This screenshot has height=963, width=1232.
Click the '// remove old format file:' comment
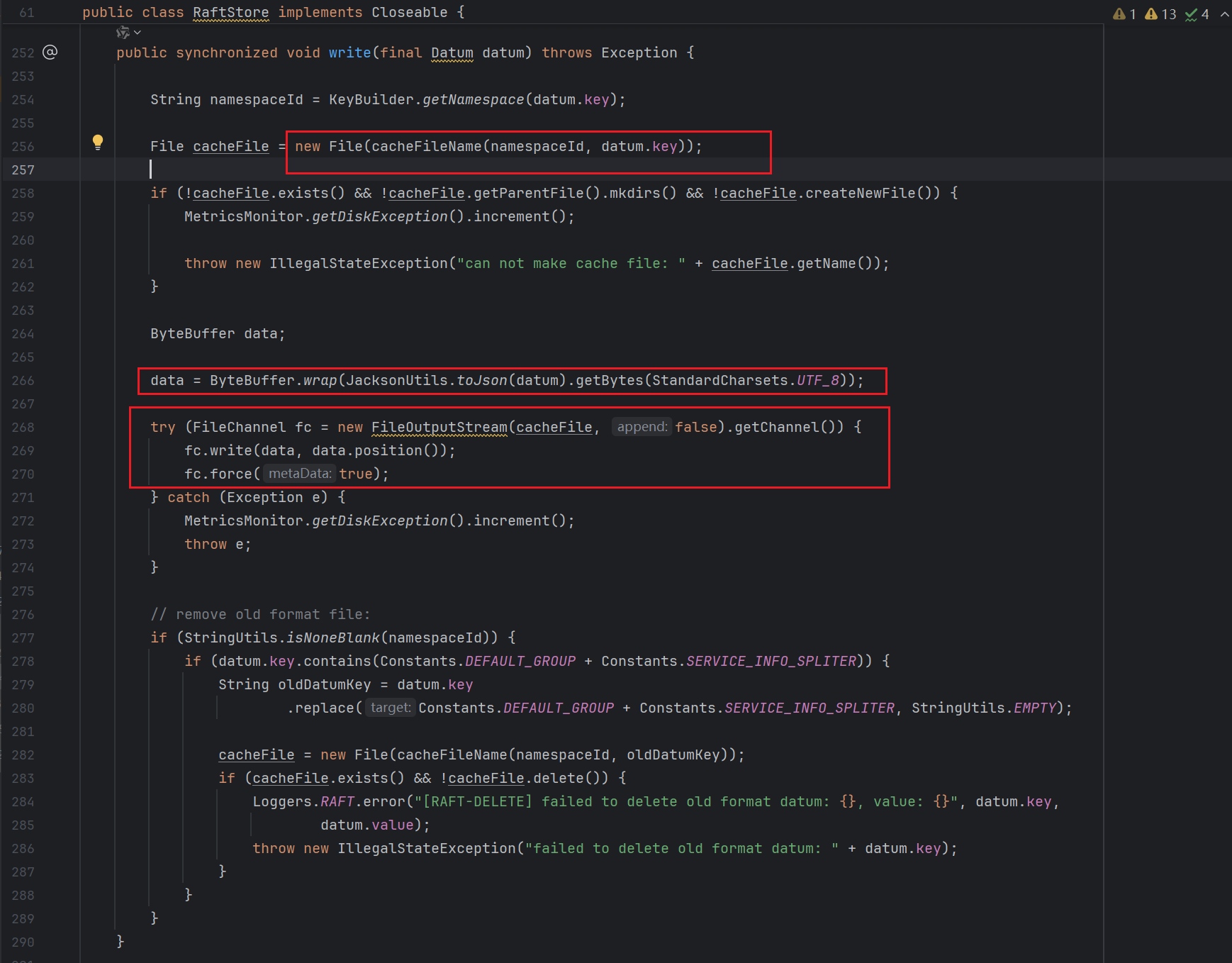pos(260,615)
